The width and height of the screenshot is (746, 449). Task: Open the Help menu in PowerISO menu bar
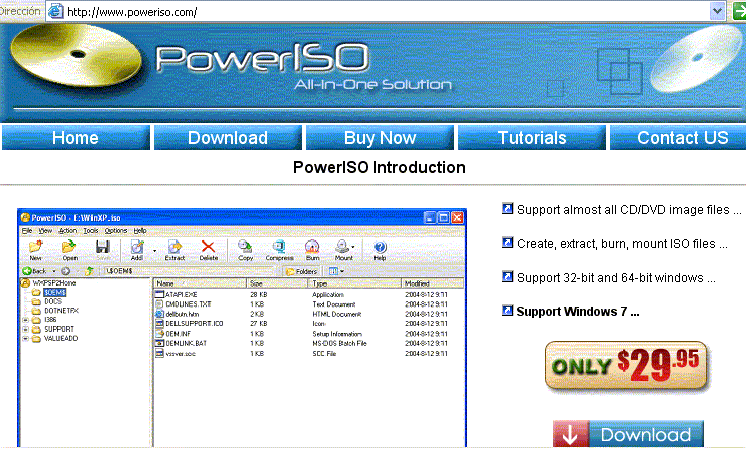139,231
